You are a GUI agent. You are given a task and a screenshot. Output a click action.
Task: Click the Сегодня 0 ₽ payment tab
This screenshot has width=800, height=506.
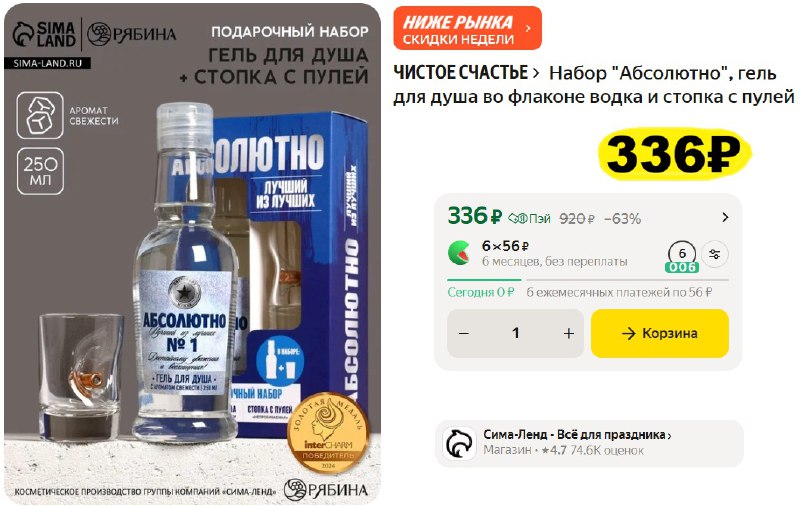coord(481,292)
